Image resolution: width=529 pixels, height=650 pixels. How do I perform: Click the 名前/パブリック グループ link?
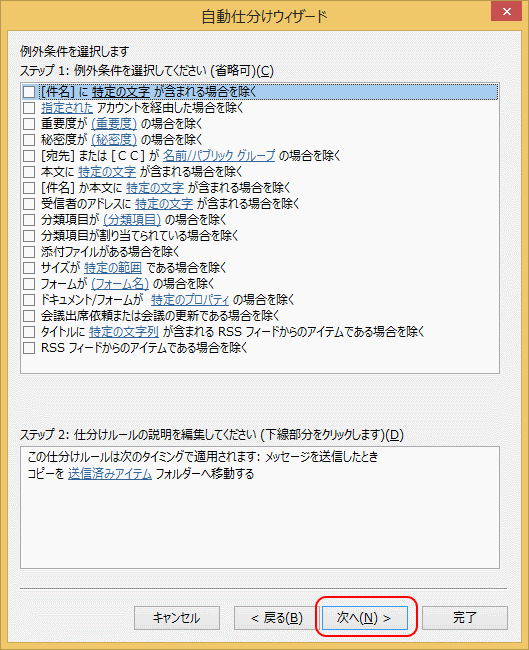219,155
